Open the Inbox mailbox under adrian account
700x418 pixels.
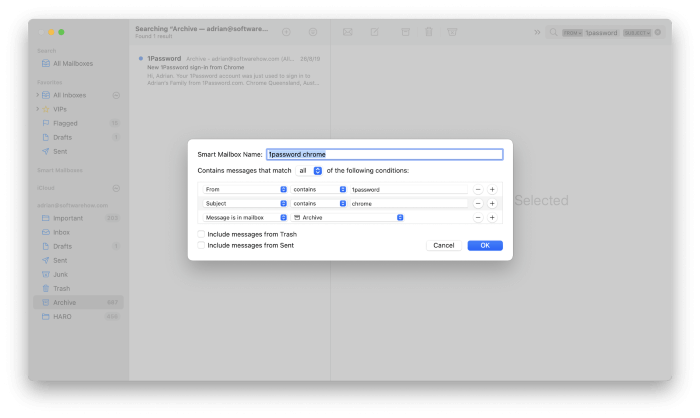pyautogui.click(x=78, y=232)
